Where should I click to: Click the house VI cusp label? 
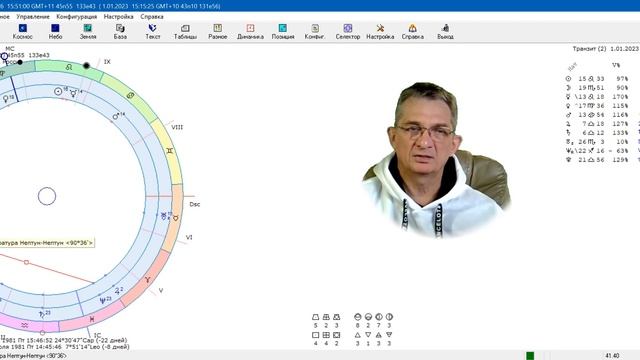click(x=189, y=237)
